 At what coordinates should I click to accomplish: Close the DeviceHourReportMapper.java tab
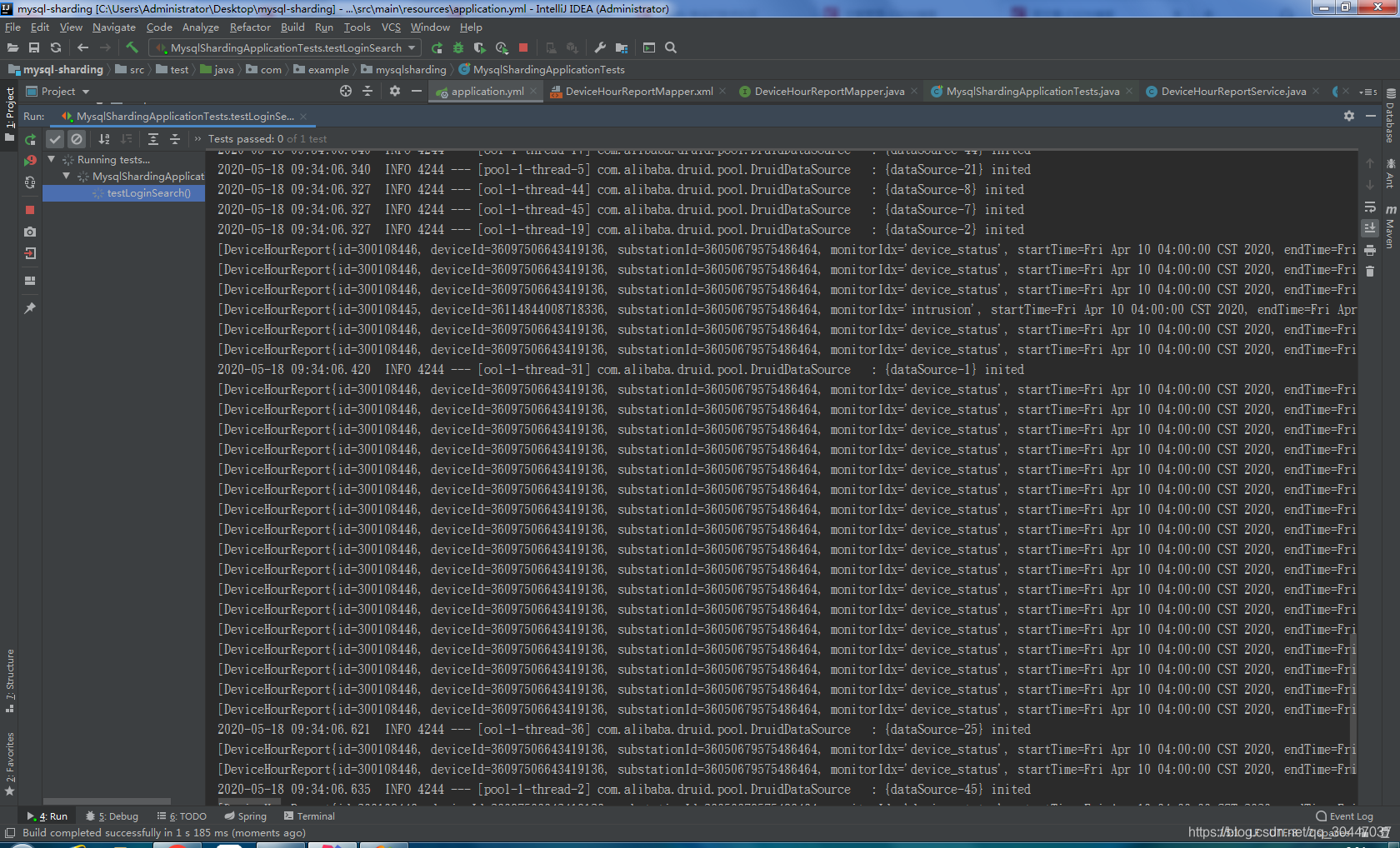pos(914,92)
